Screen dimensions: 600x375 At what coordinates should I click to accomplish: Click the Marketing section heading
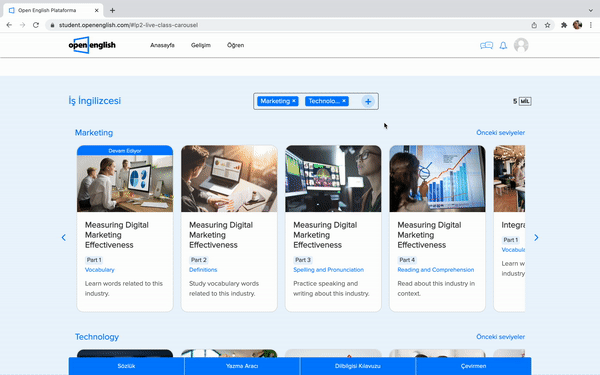[94, 133]
